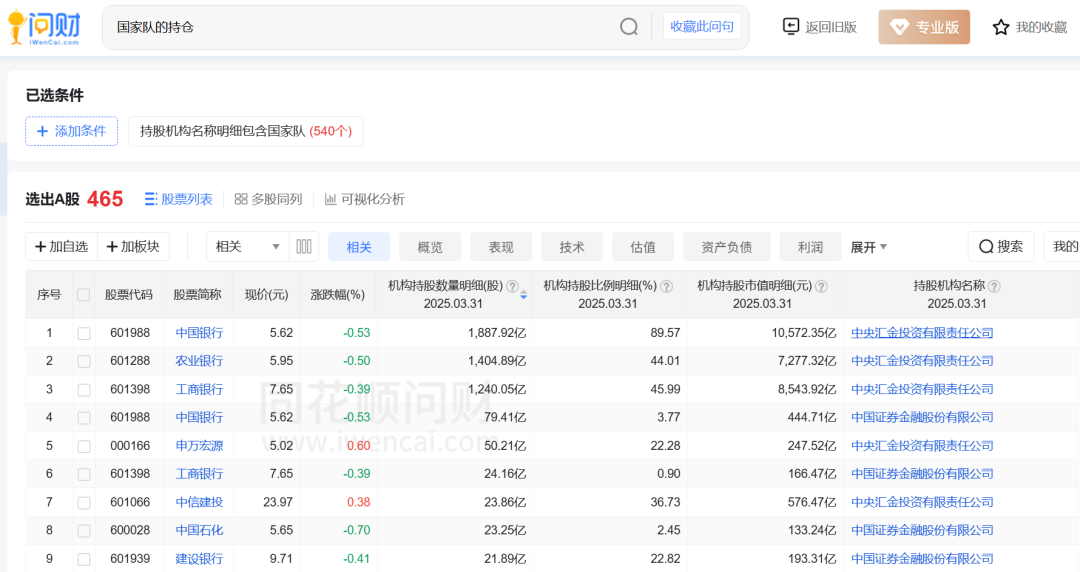Switch to the 估值 tab

(643, 247)
